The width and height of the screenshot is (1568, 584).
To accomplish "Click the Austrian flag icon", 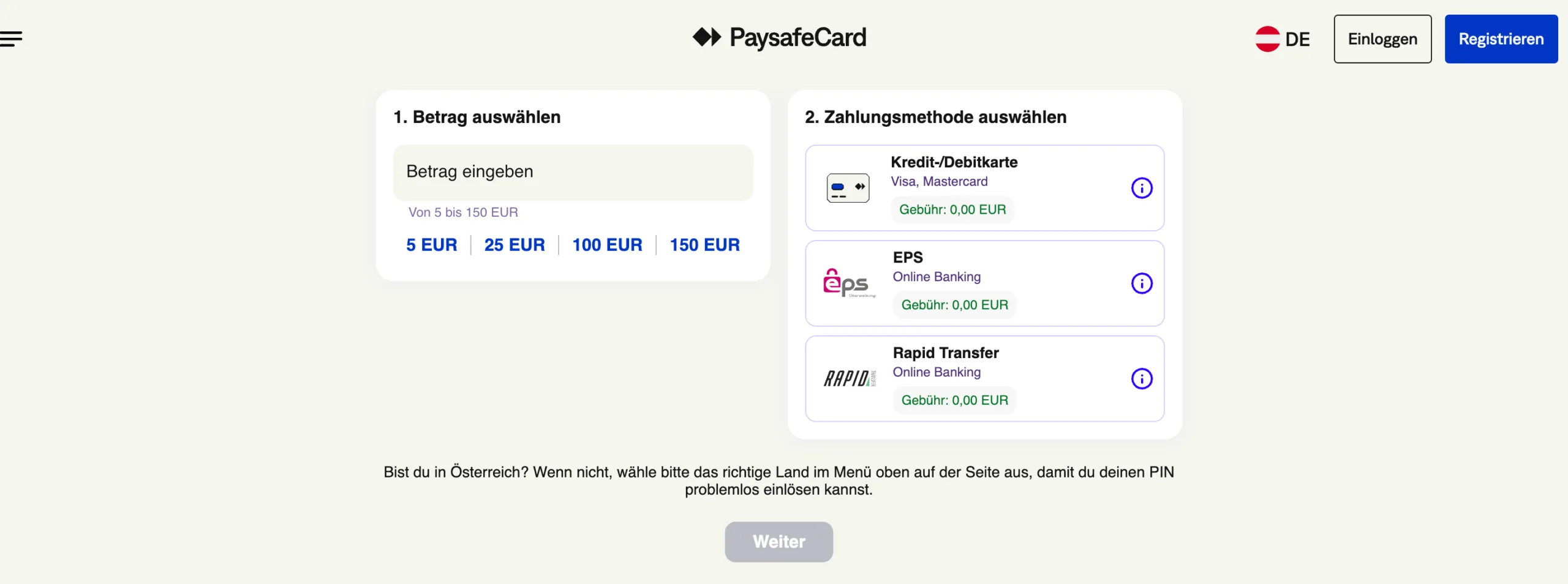I will coord(1267,39).
